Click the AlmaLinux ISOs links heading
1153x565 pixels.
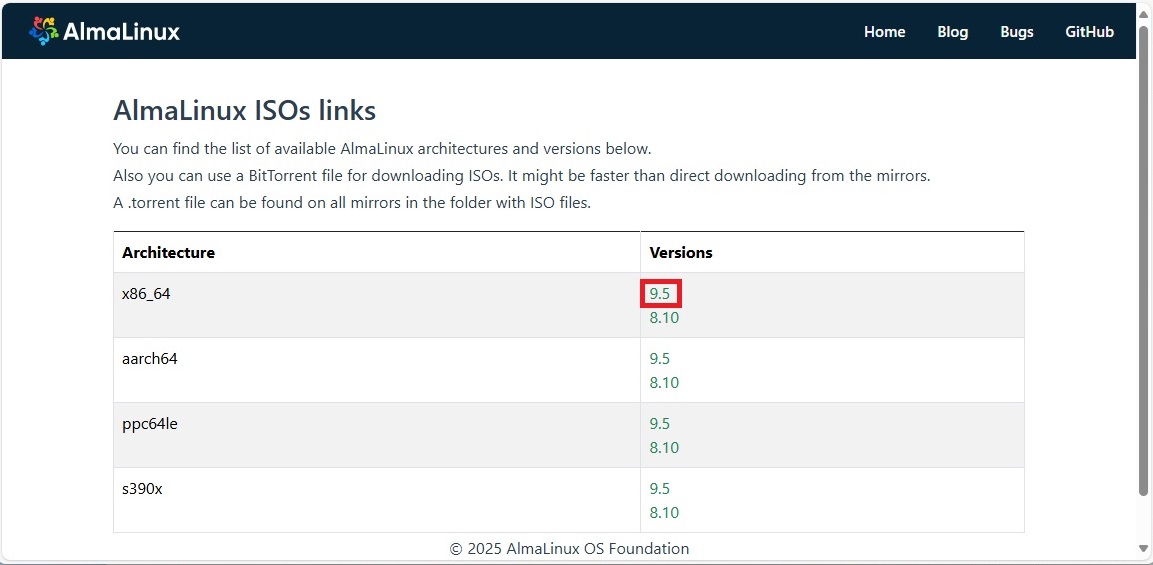[x=245, y=111]
